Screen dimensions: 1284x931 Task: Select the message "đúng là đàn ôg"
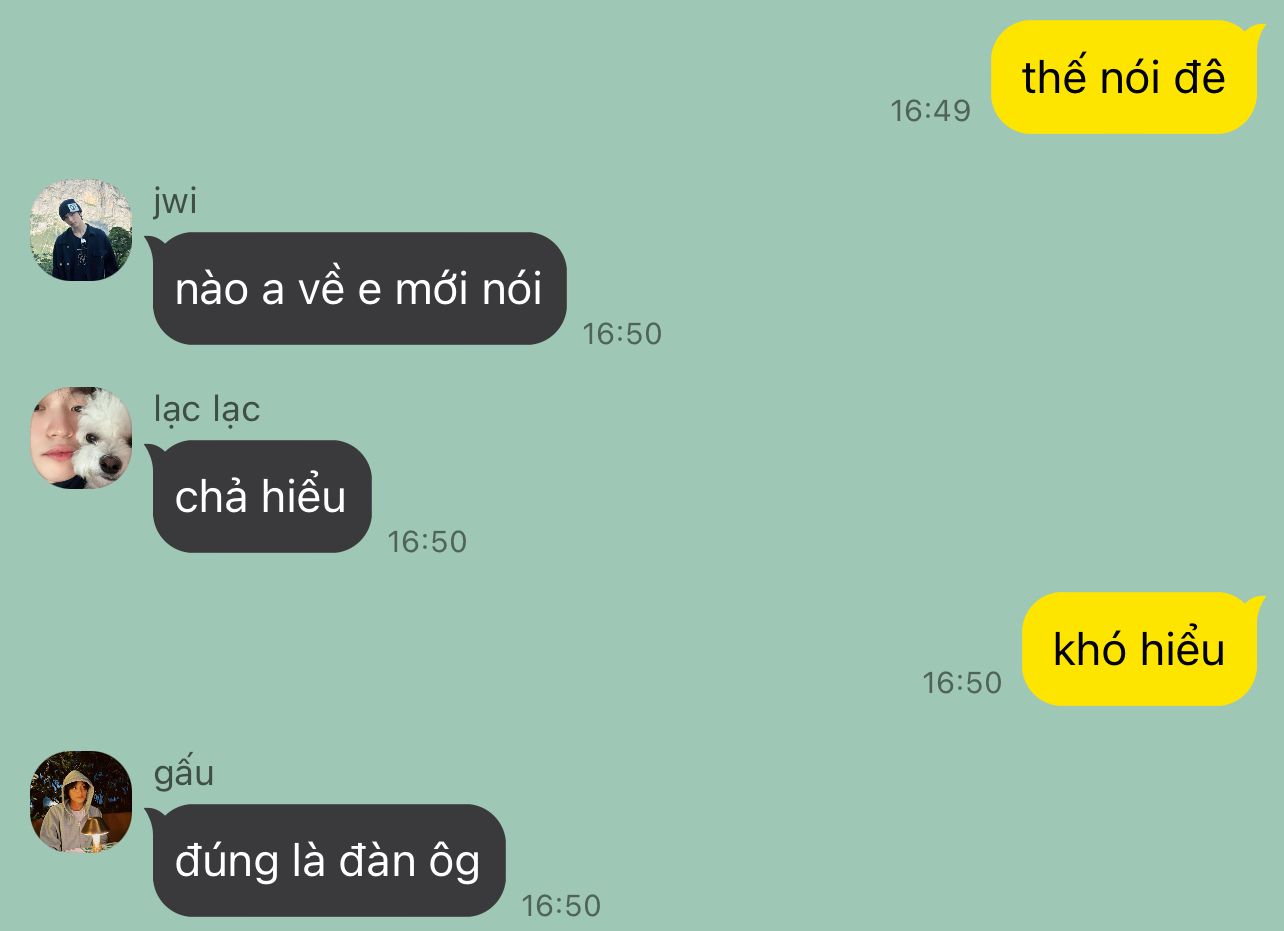329,861
